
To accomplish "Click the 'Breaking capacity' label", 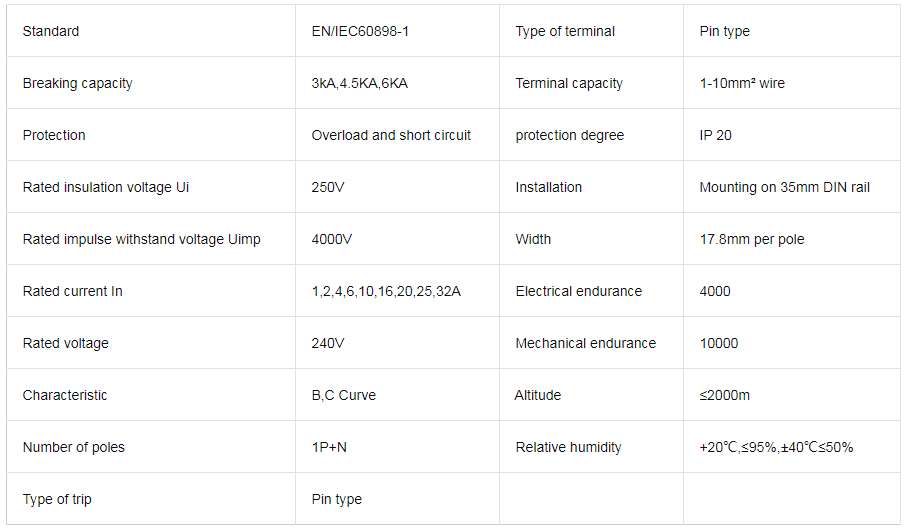I will point(78,83).
